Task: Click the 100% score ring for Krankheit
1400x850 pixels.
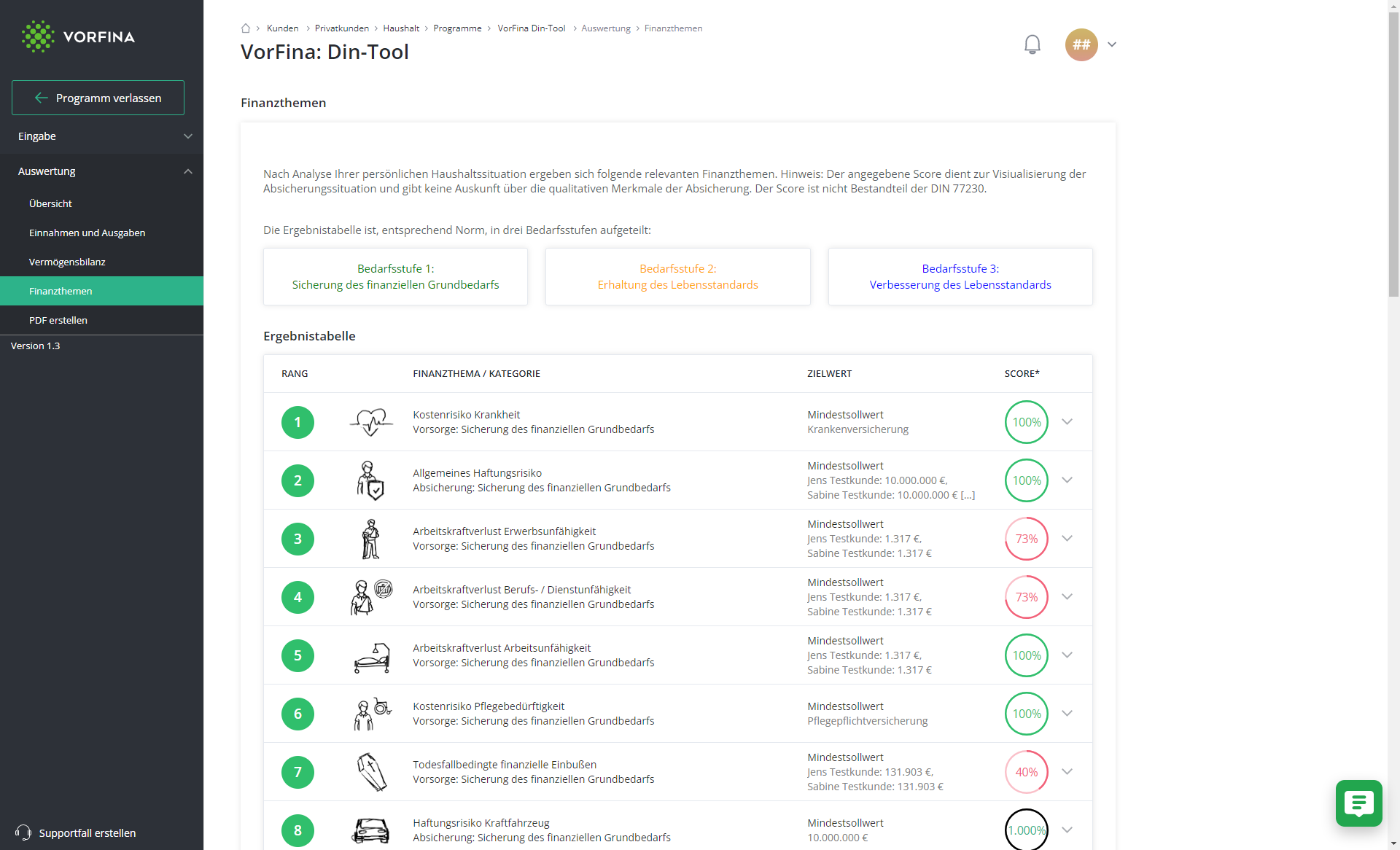Action: [x=1027, y=422]
